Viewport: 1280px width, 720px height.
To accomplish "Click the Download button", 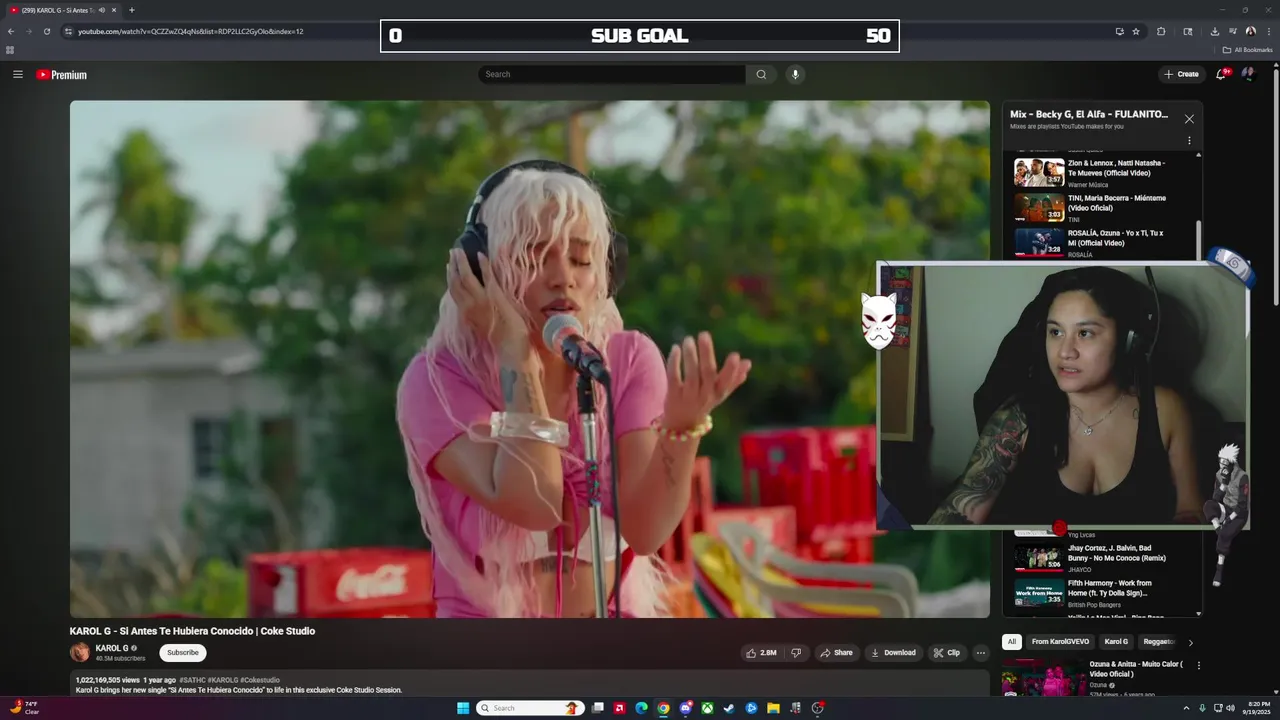I will 893,653.
